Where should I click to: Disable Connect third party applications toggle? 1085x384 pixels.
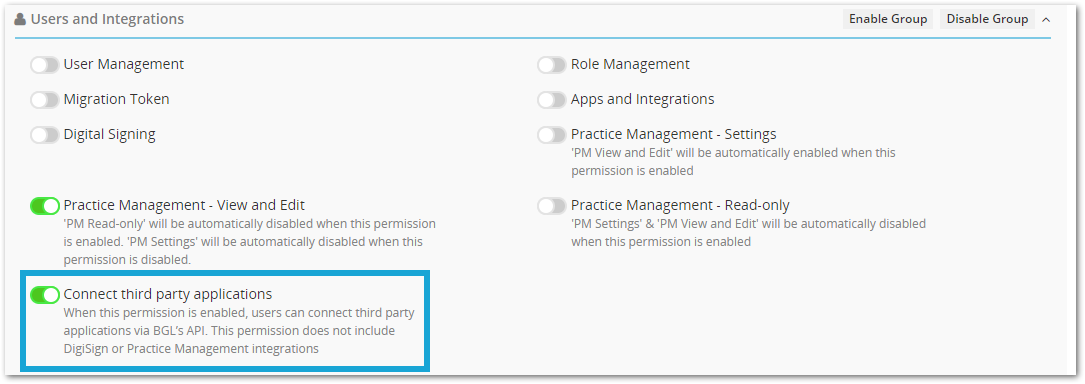tap(45, 295)
